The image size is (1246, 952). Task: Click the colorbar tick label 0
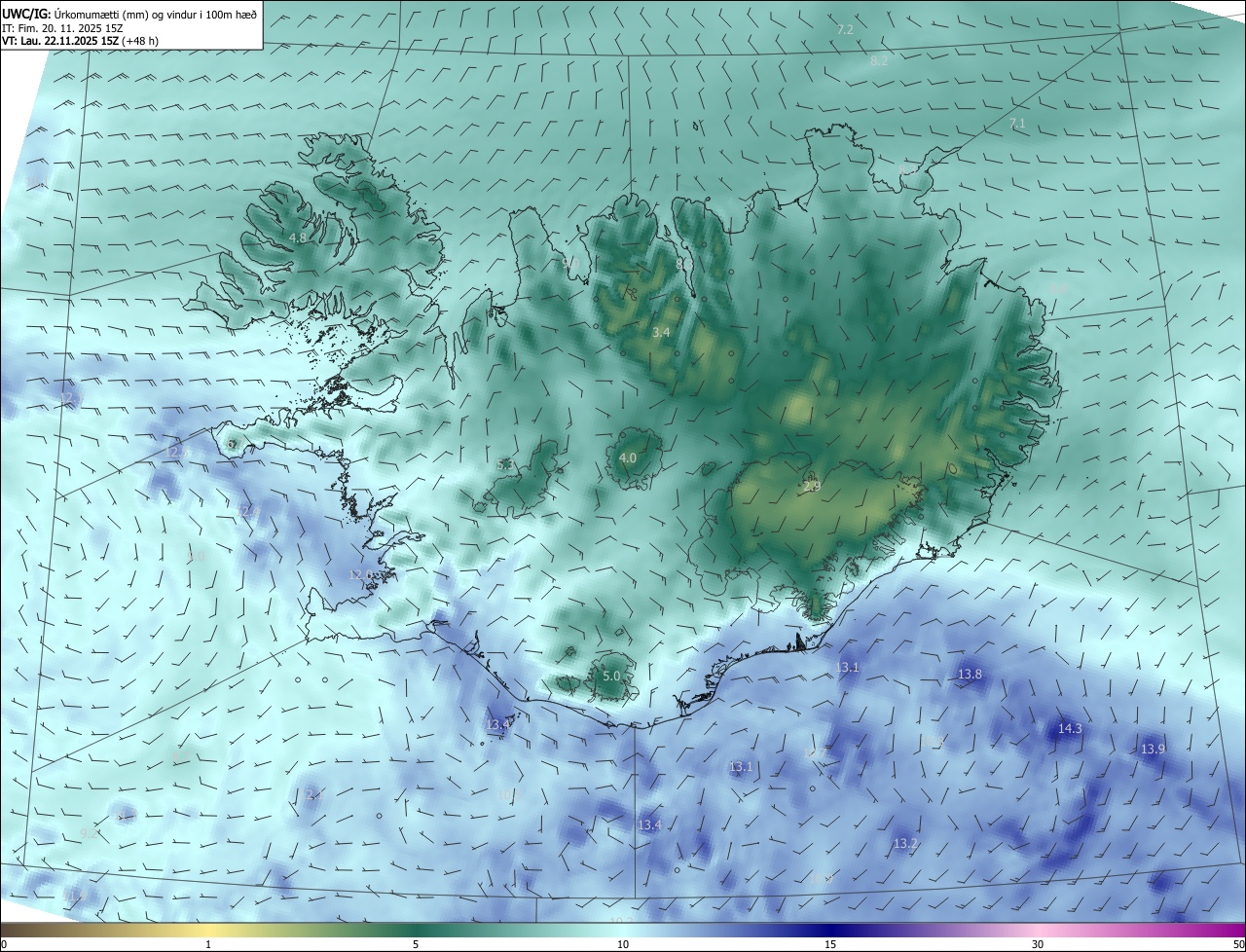point(4,944)
